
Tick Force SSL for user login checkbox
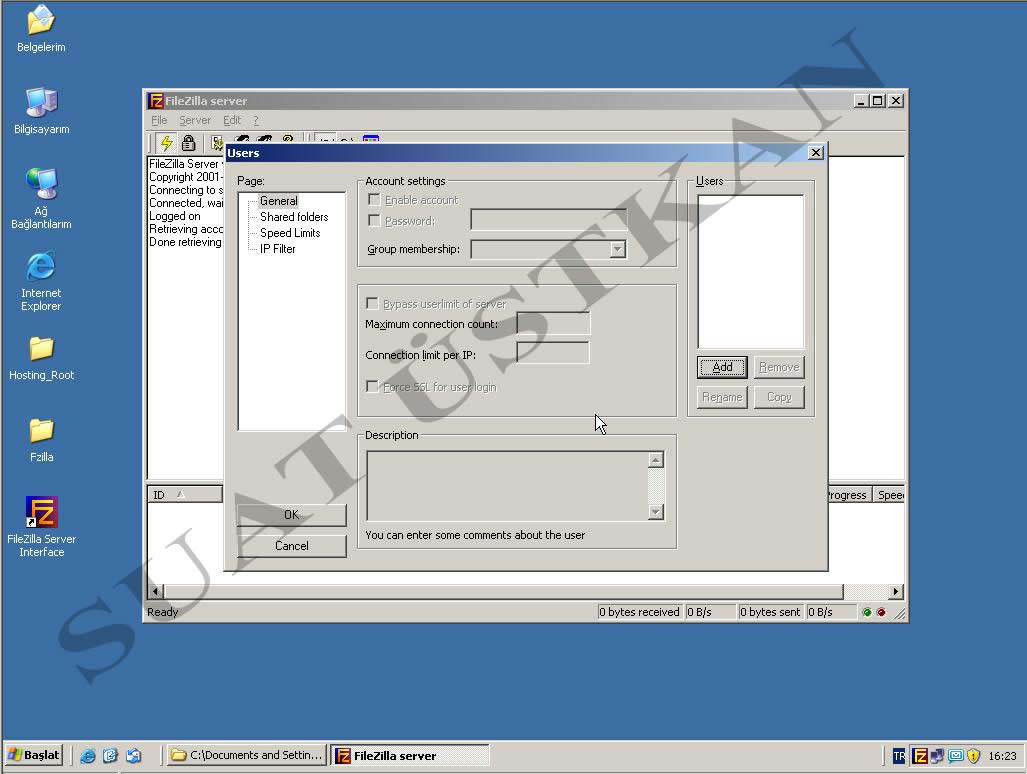pos(372,386)
